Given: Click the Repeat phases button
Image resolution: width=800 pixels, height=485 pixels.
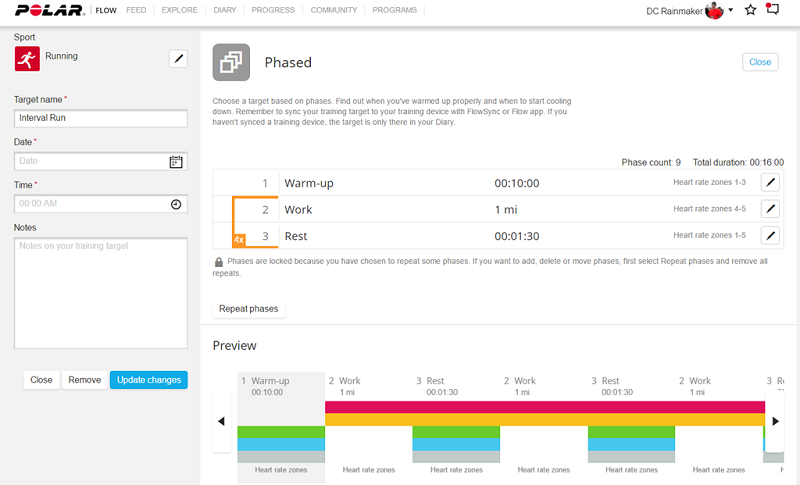Looking at the screenshot, I should 248,309.
